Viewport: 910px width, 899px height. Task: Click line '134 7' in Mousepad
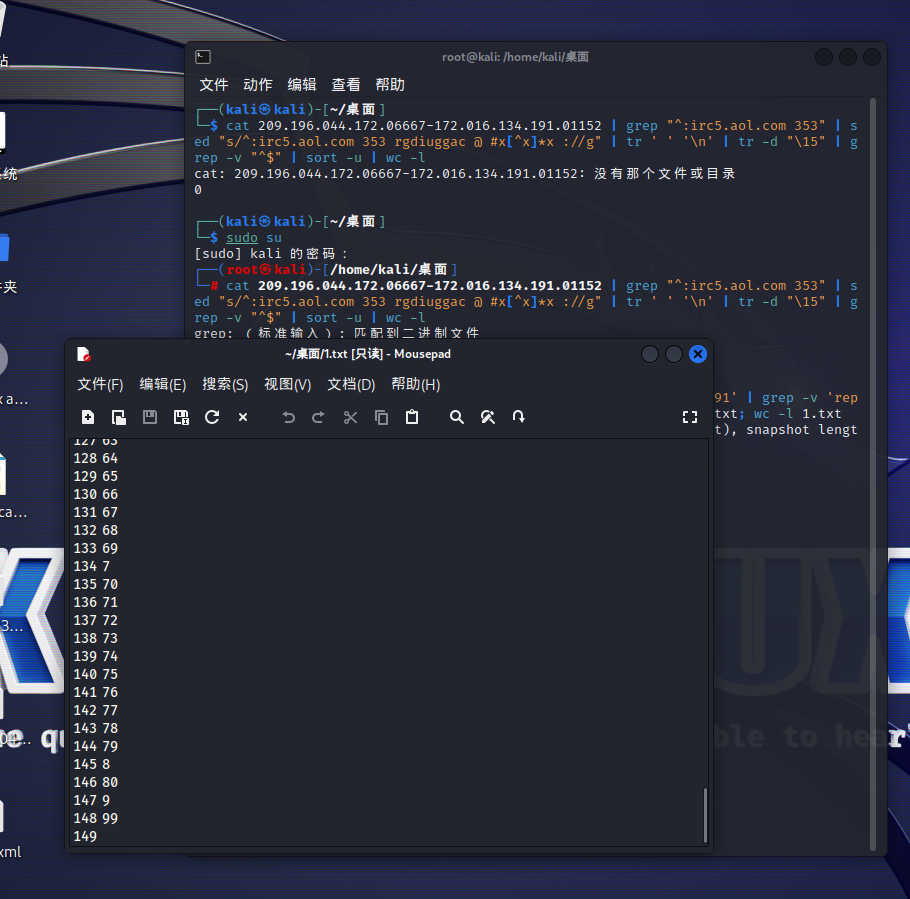(92, 566)
